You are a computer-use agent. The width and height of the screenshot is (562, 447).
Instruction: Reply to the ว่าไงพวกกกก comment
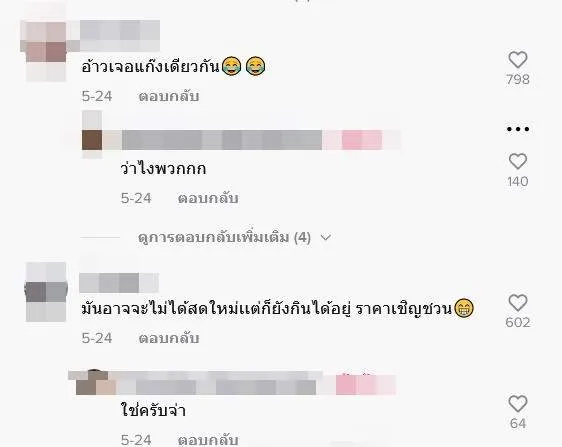[x=208, y=198]
